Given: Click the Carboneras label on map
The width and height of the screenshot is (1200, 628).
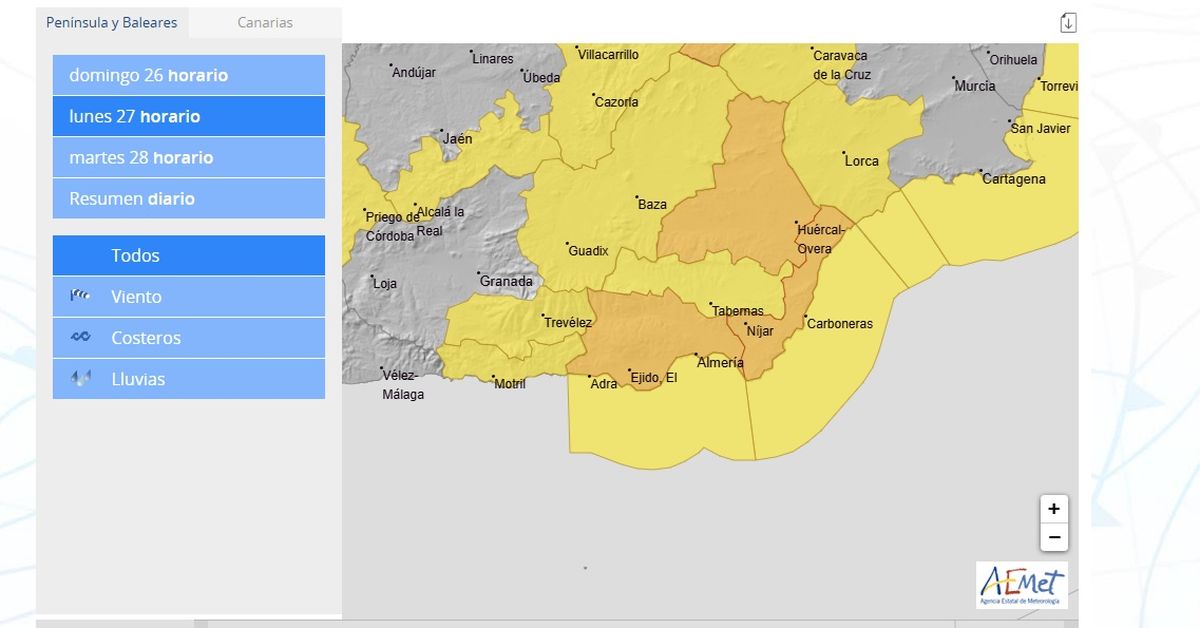Looking at the screenshot, I should point(840,324).
